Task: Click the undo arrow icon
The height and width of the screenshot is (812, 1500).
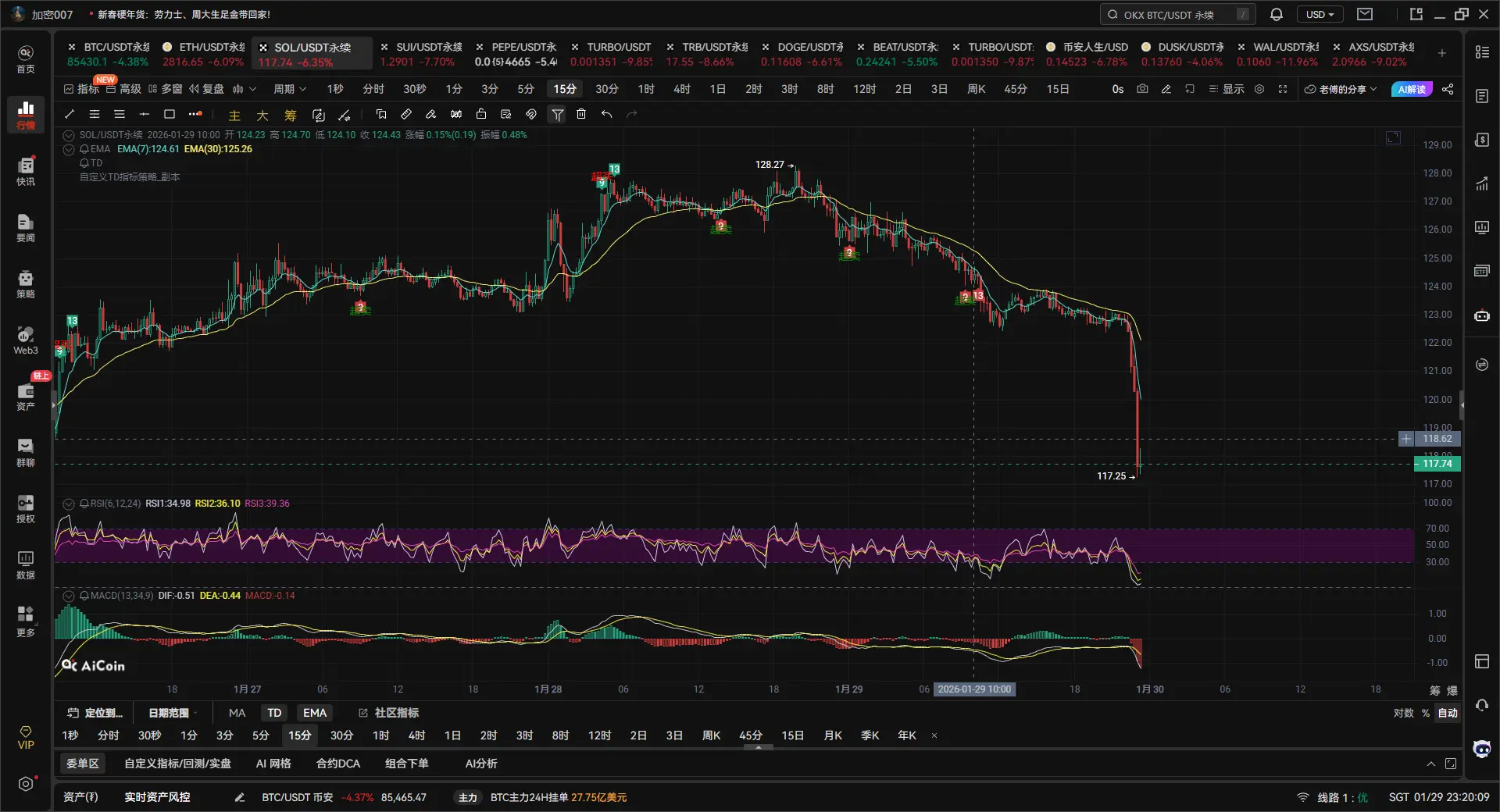Action: coord(606,114)
